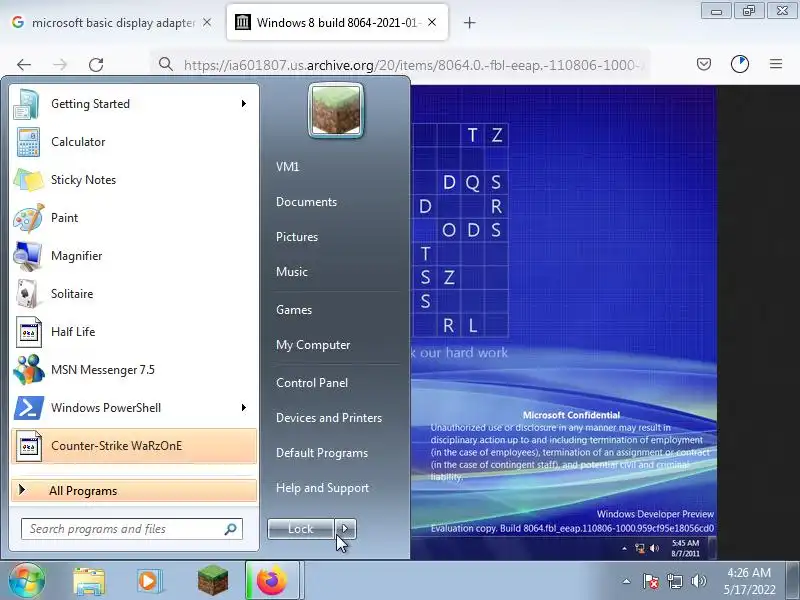
Task: Start the Solitaire game
Action: point(134,294)
